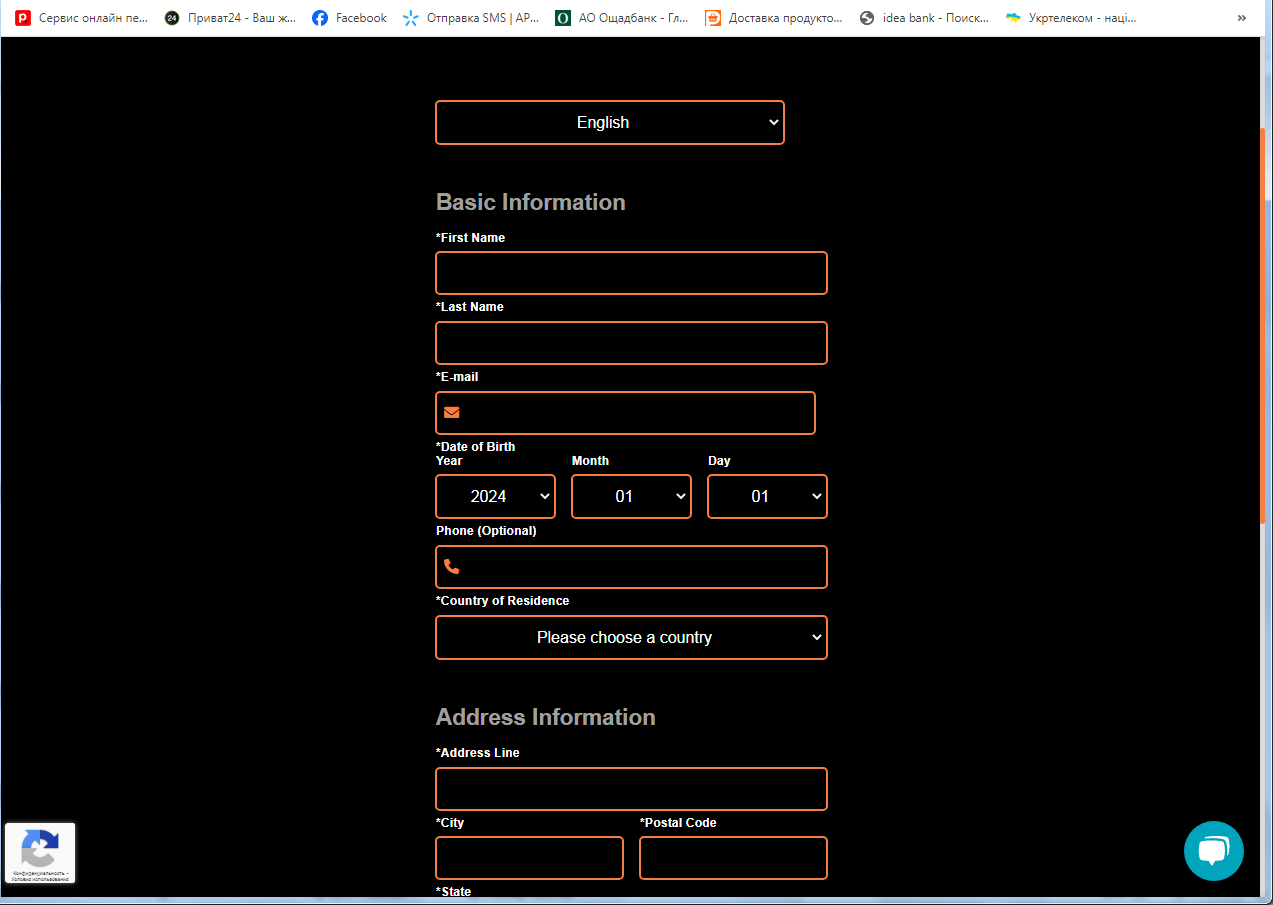This screenshot has width=1273, height=905.
Task: Click the *Country of Residence label
Action: click(x=503, y=601)
